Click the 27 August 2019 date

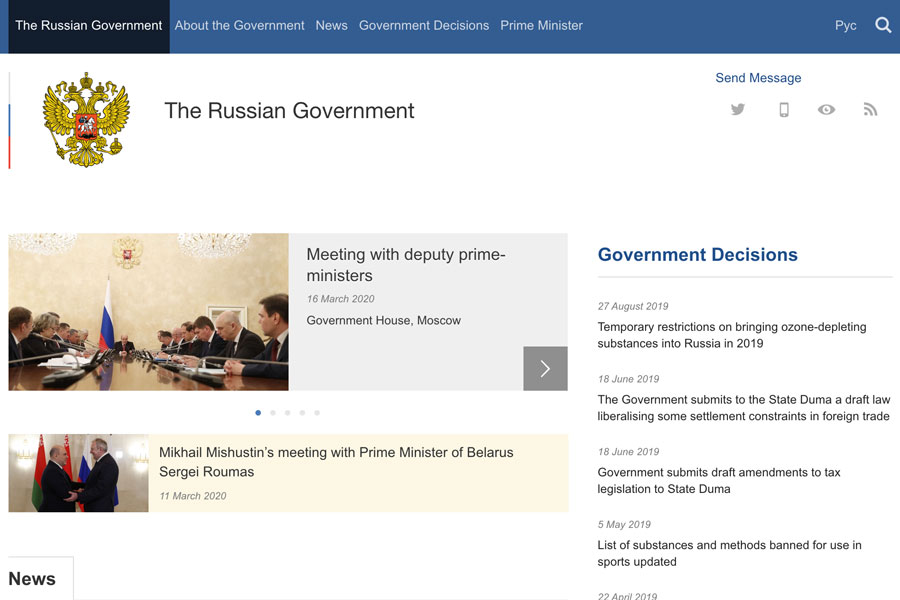point(633,307)
